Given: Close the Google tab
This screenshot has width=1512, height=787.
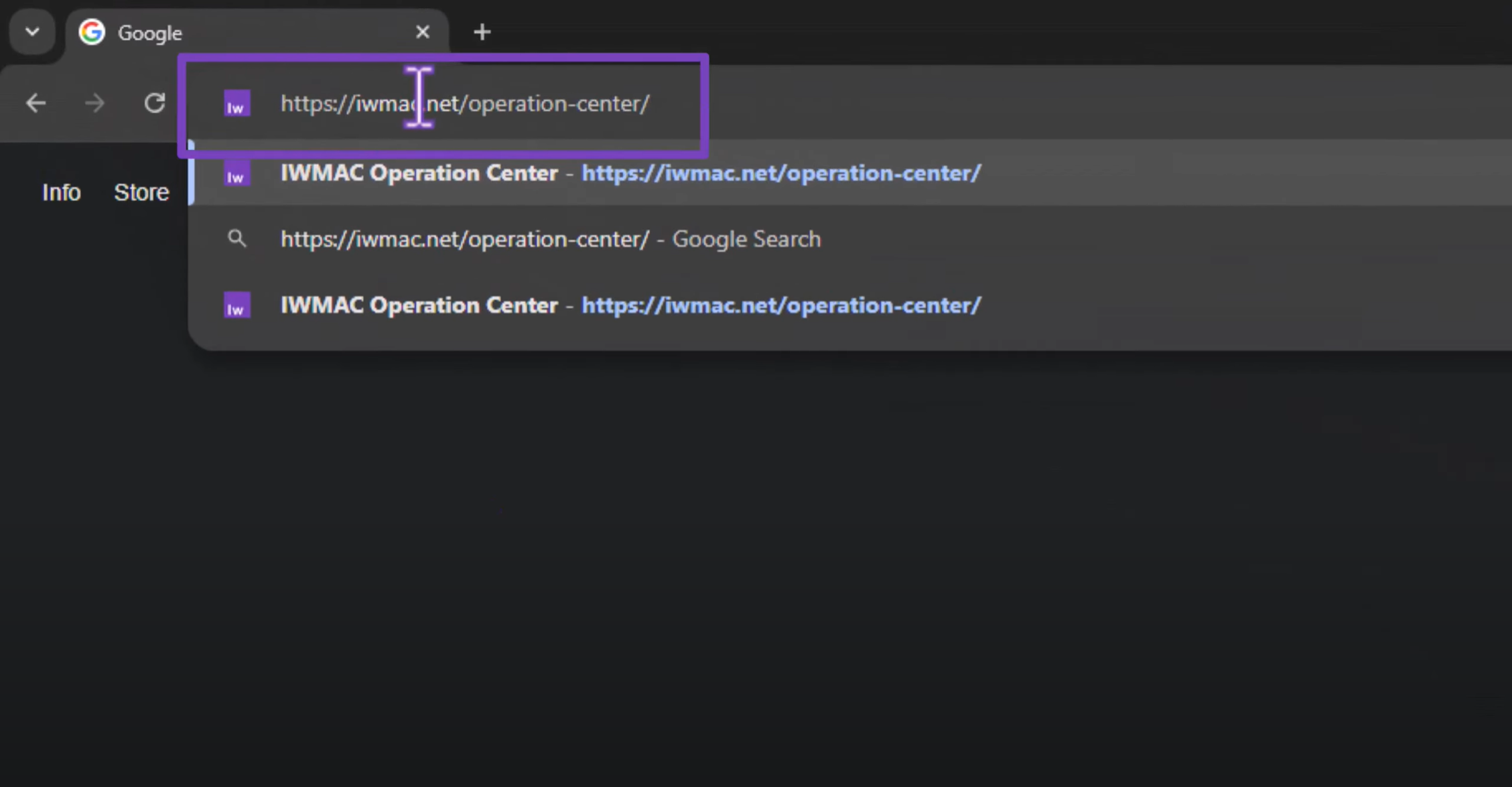Looking at the screenshot, I should pyautogui.click(x=422, y=32).
